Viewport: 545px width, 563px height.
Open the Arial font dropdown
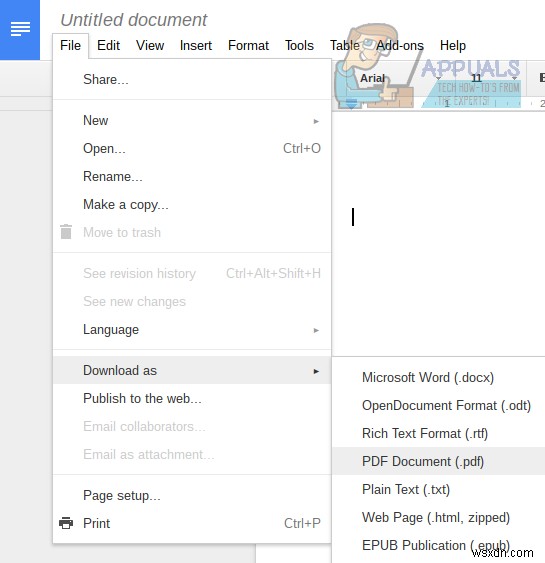tap(400, 78)
